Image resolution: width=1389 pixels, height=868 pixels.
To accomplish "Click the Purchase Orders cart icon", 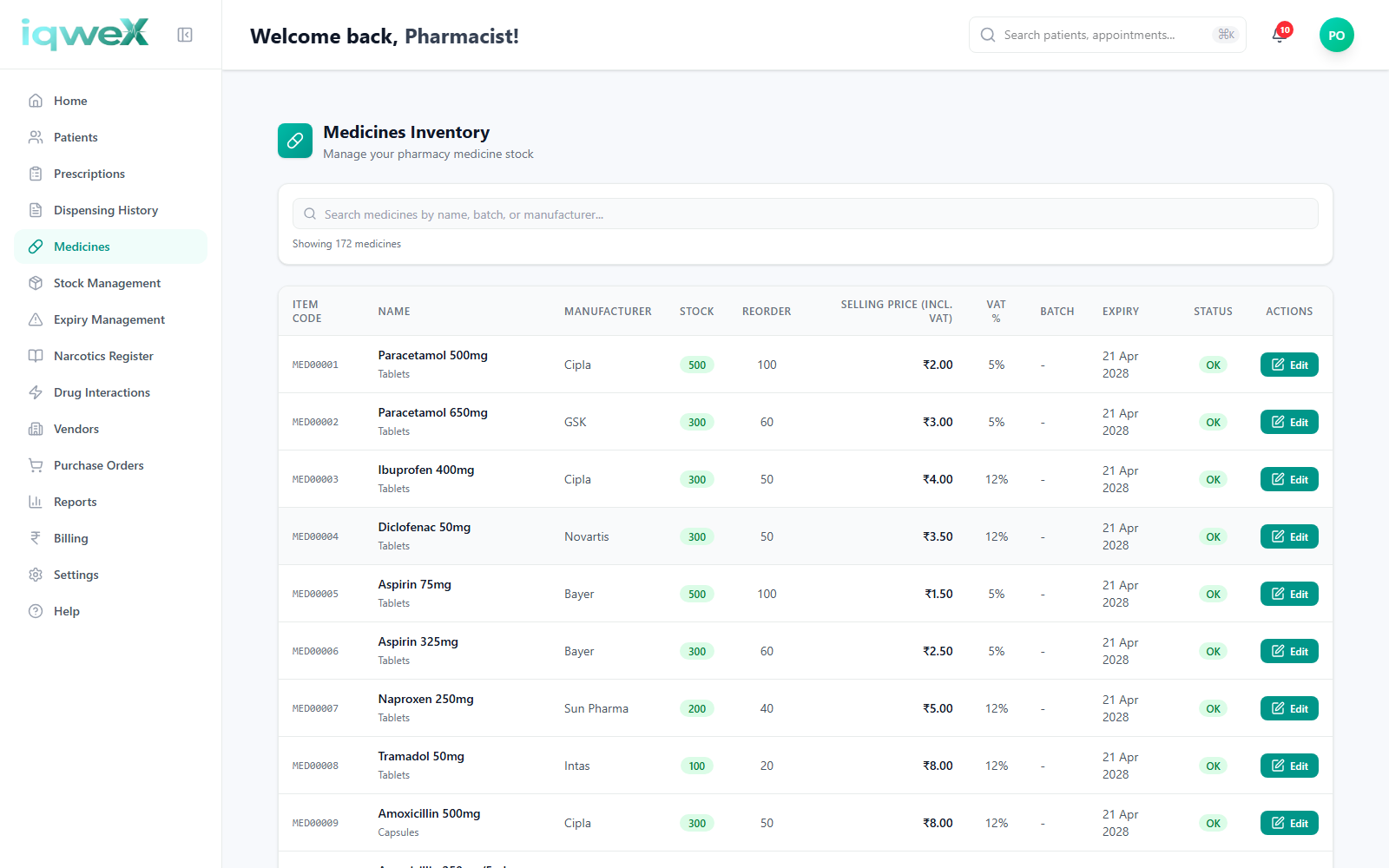I will point(36,465).
